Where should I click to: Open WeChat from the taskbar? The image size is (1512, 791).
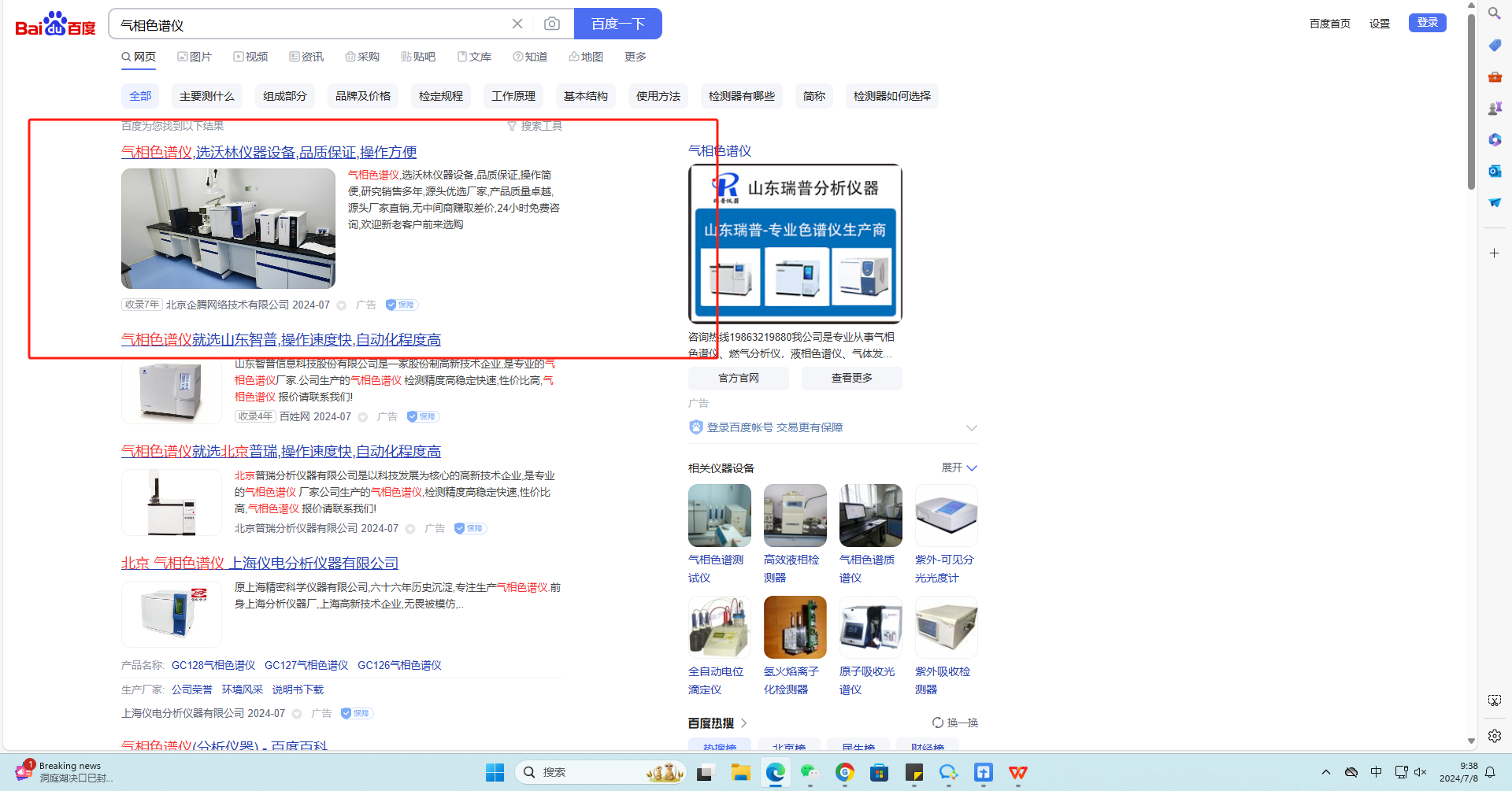(x=810, y=772)
